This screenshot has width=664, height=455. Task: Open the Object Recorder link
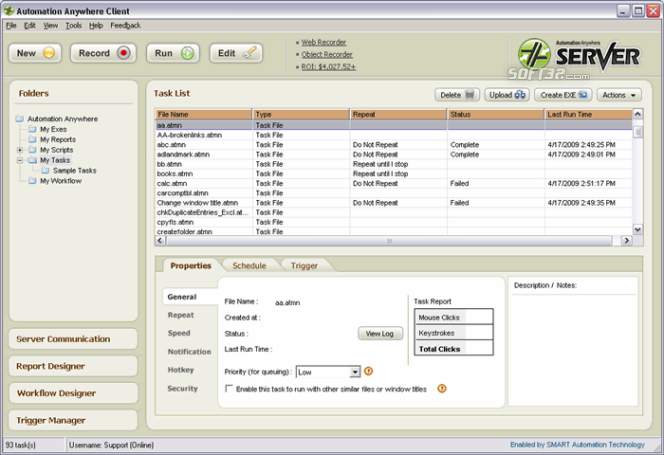327,55
